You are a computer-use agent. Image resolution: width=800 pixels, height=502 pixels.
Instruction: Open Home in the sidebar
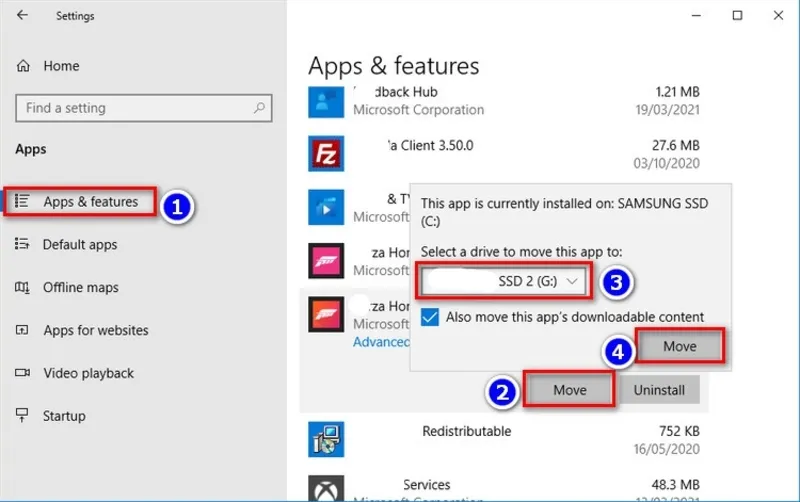[60, 66]
